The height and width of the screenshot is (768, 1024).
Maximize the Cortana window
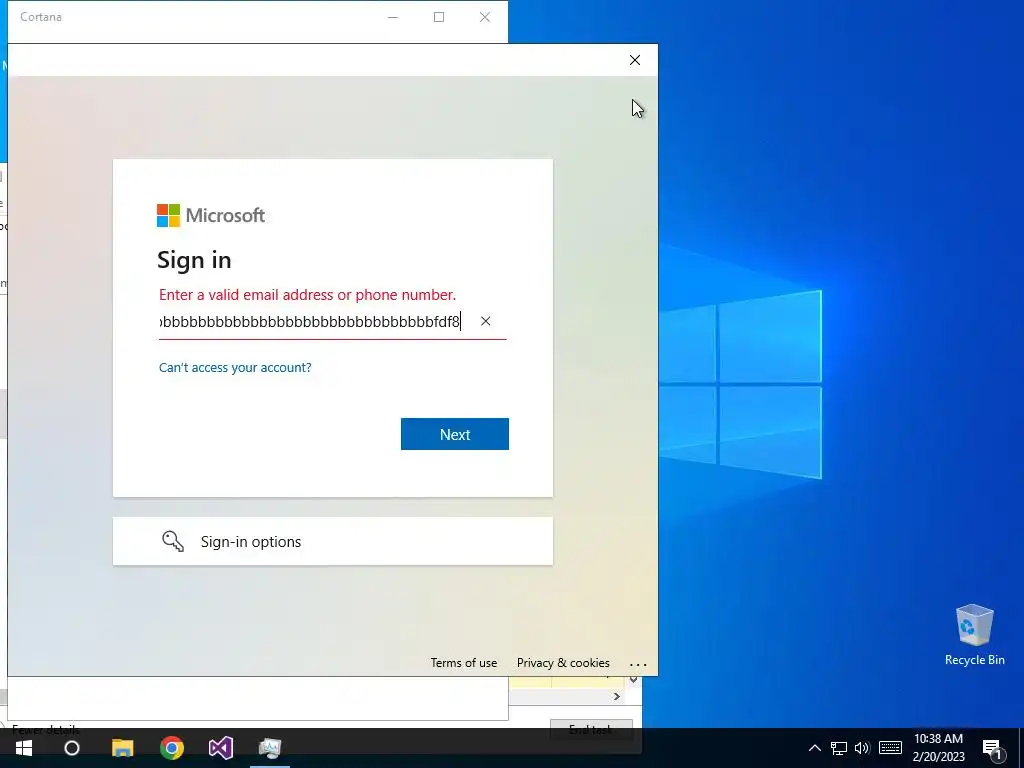[439, 17]
